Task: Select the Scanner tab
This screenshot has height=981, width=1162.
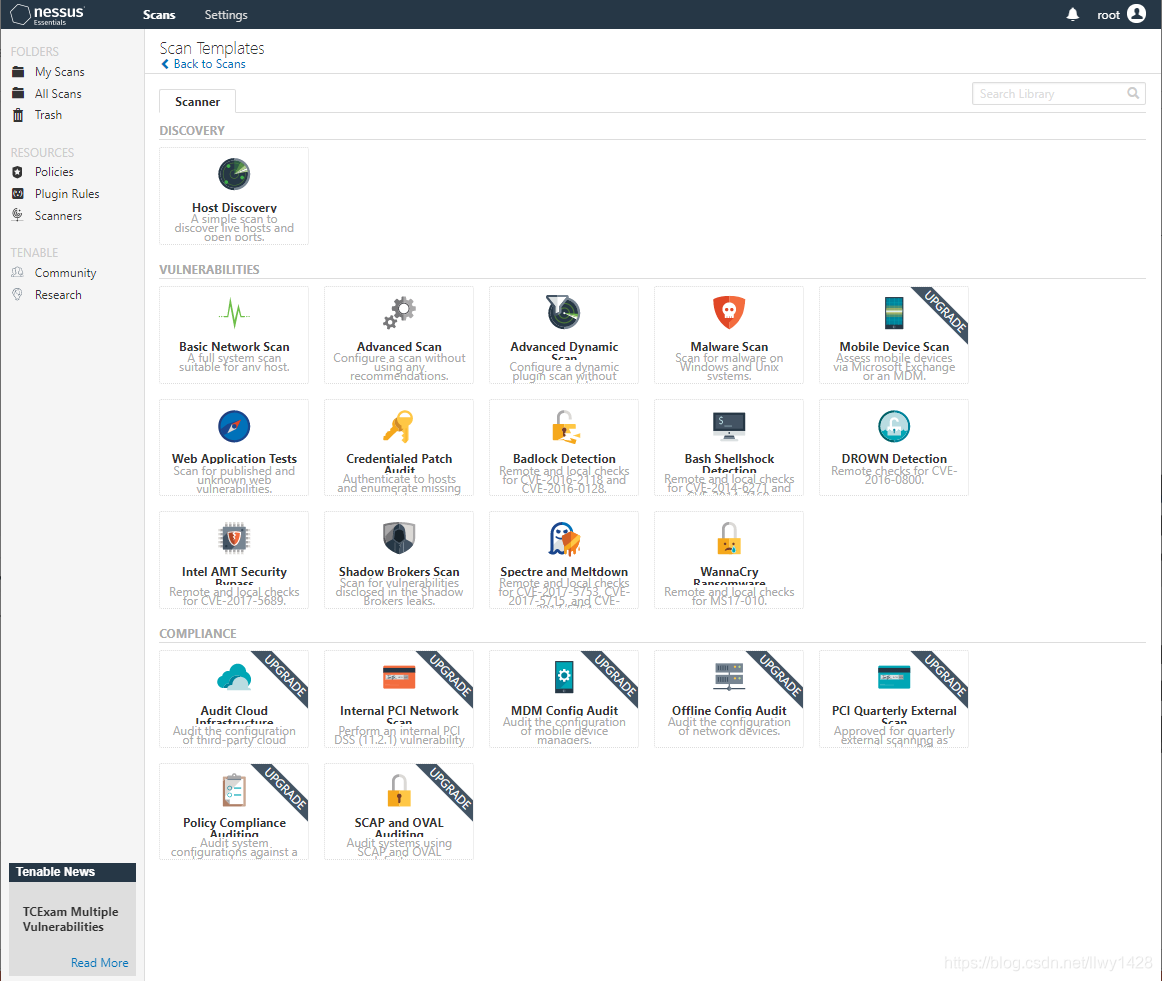Action: 196,101
